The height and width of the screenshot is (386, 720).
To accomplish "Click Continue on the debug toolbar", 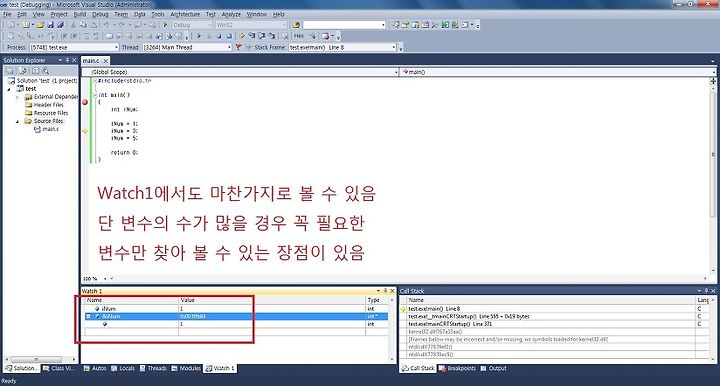I will tap(199, 36).
